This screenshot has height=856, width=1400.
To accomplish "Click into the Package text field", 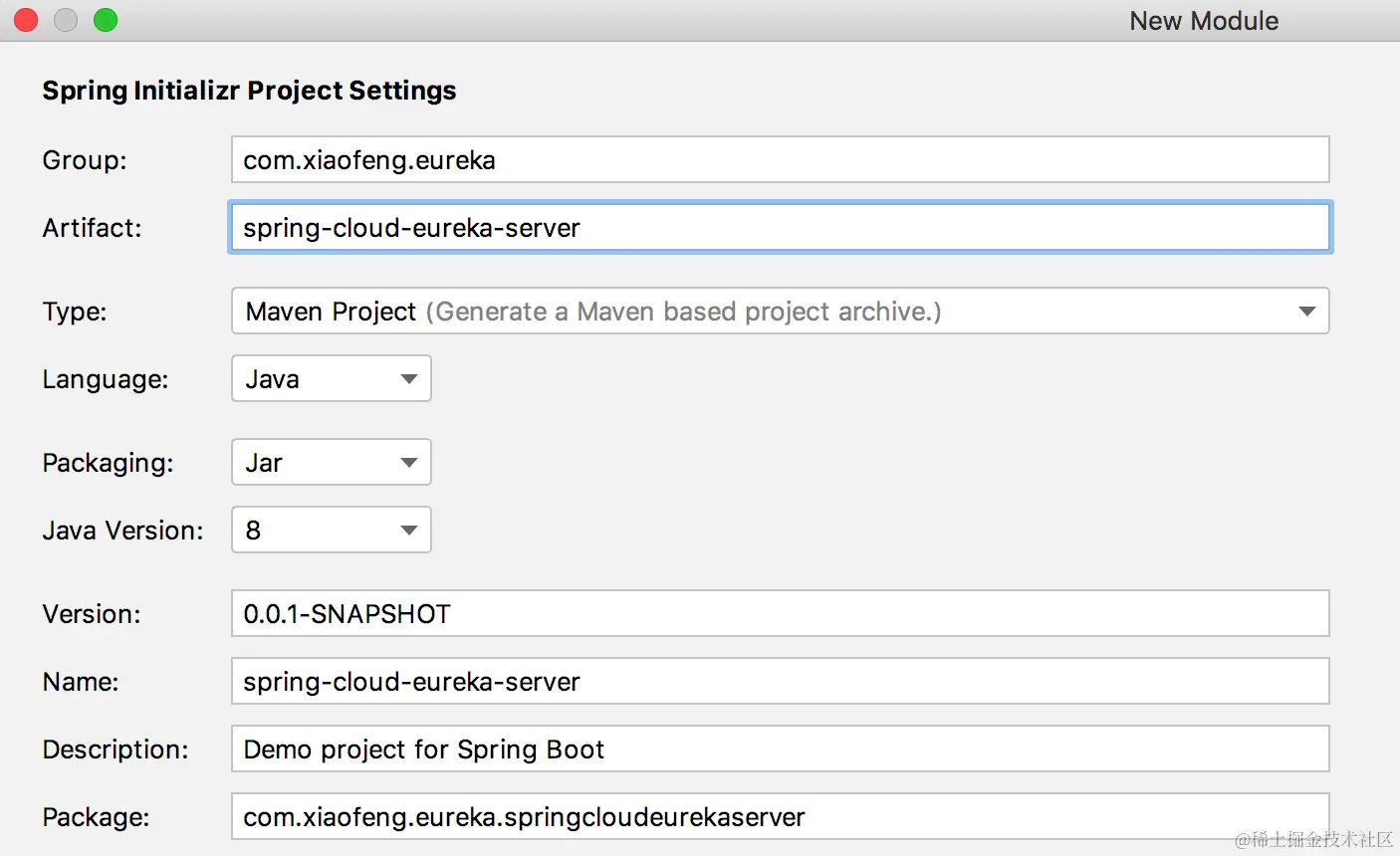I will coord(780,817).
